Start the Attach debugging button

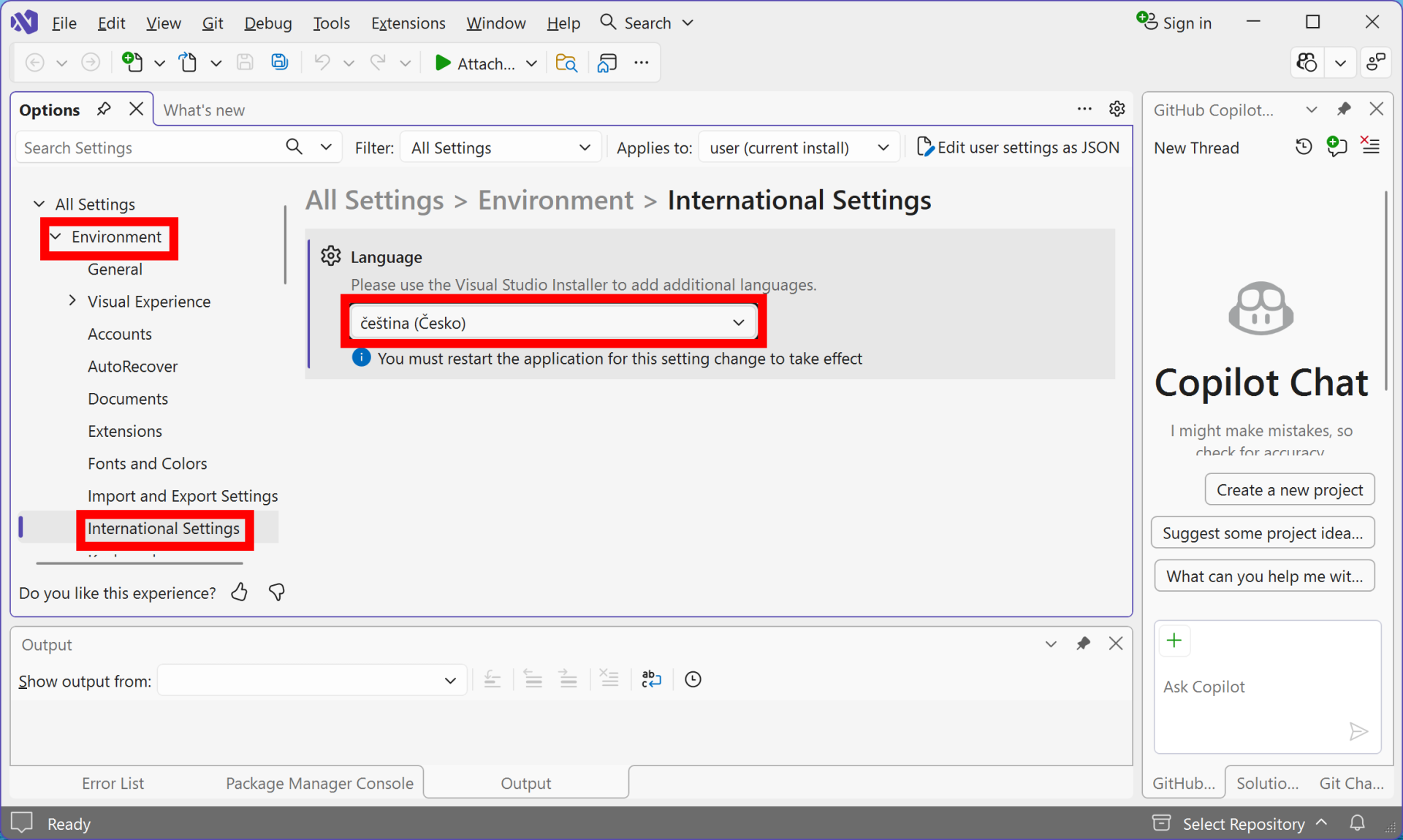click(x=474, y=64)
